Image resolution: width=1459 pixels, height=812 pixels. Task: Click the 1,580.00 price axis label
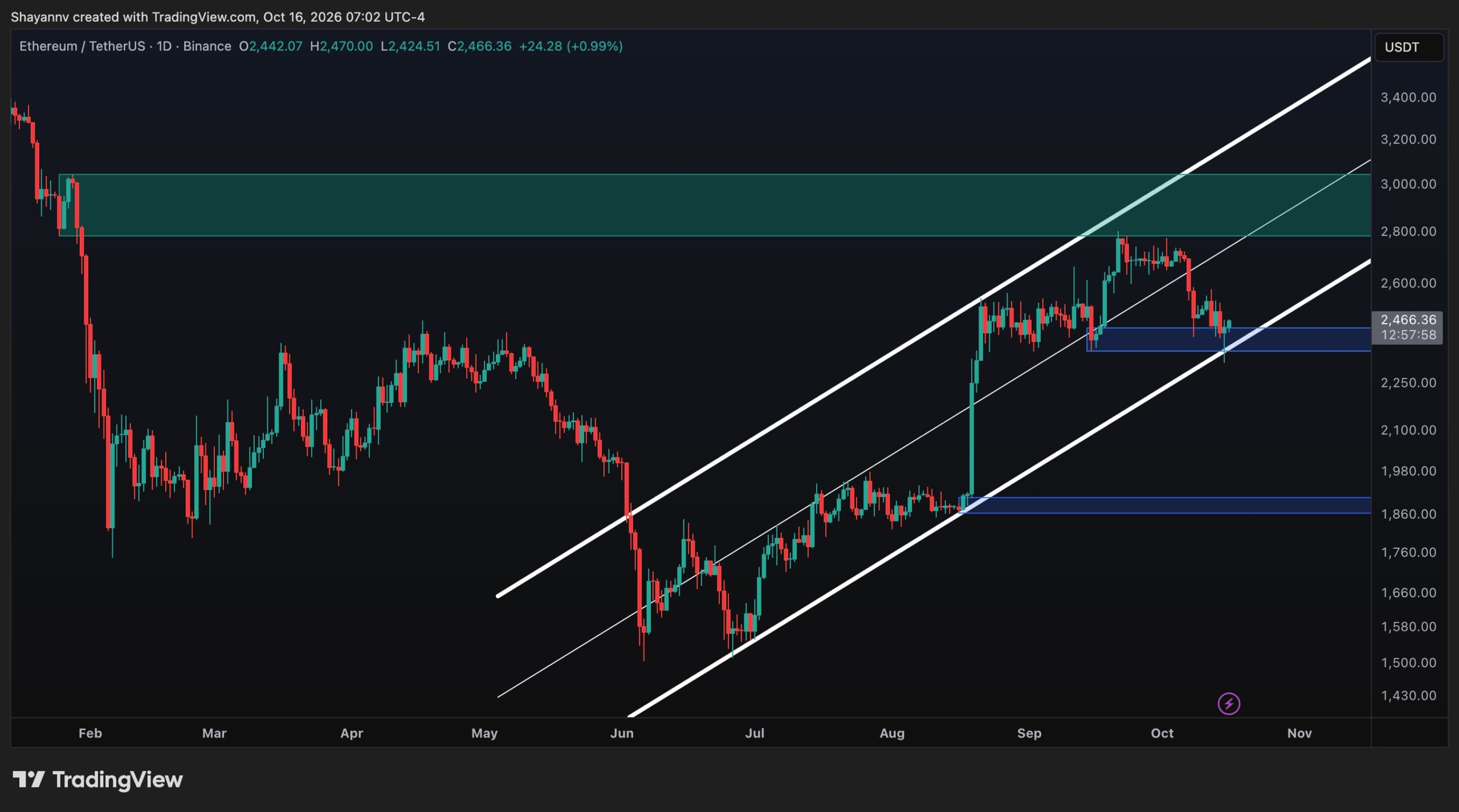1408,627
